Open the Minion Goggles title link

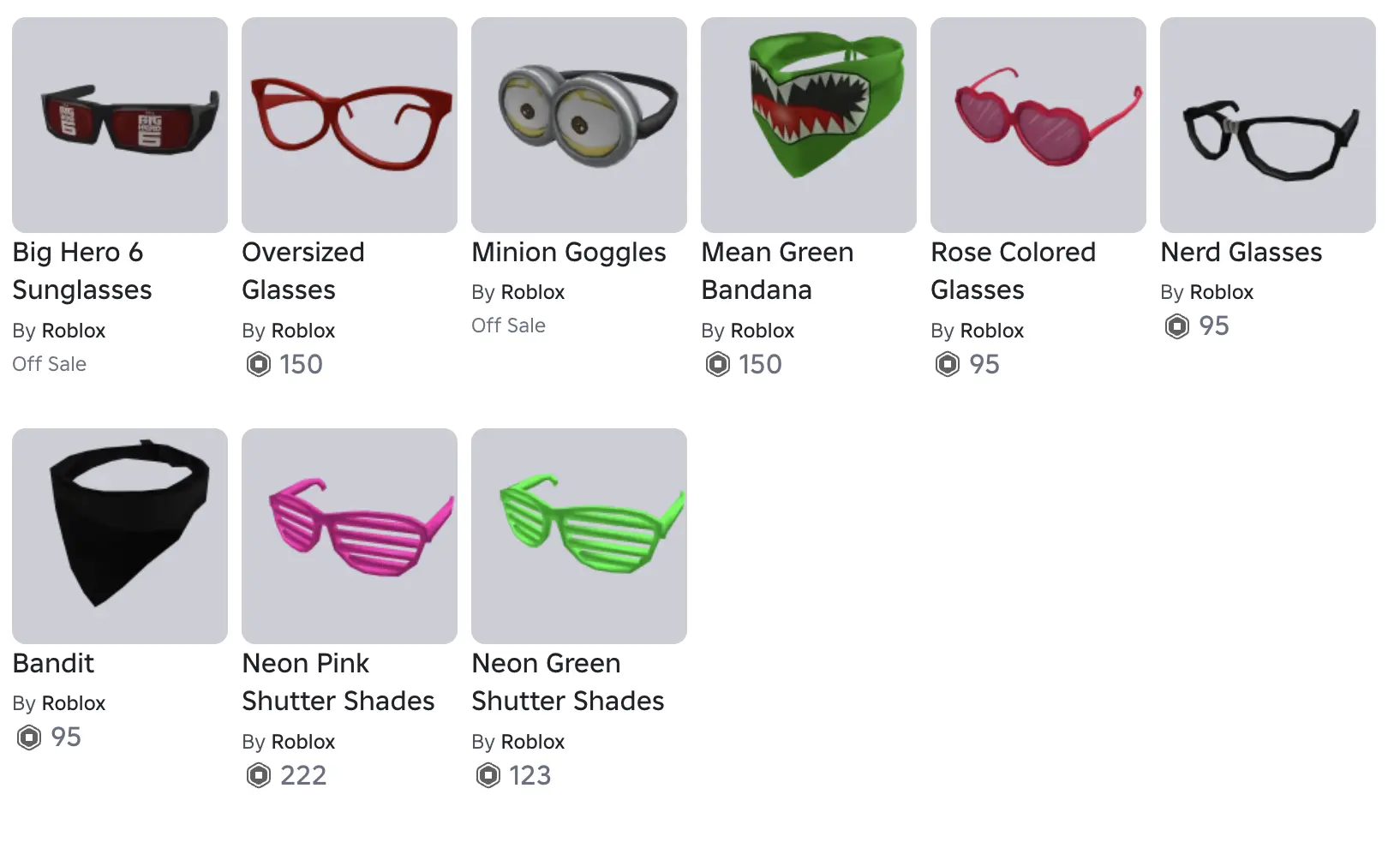point(569,253)
